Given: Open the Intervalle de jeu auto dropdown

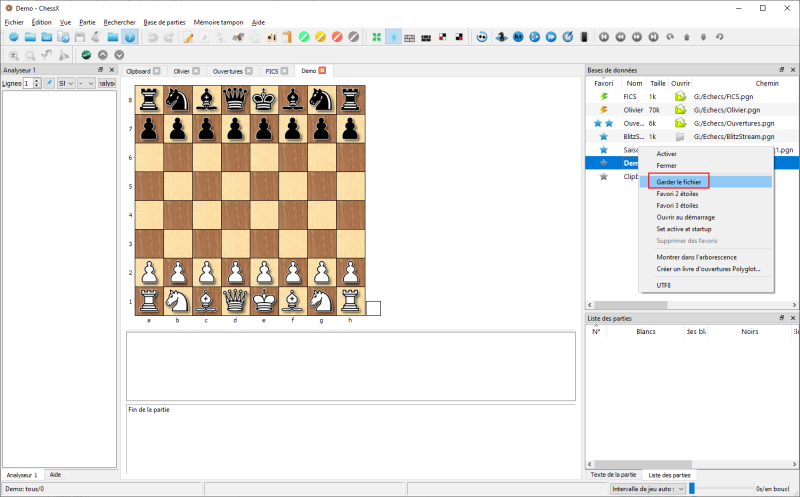Looking at the screenshot, I should coord(645,488).
